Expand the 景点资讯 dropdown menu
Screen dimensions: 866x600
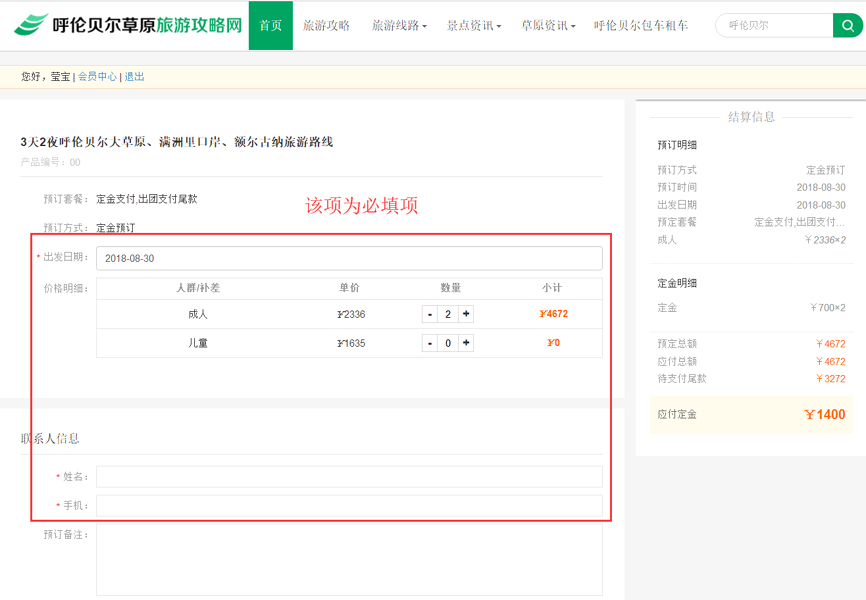click(474, 25)
